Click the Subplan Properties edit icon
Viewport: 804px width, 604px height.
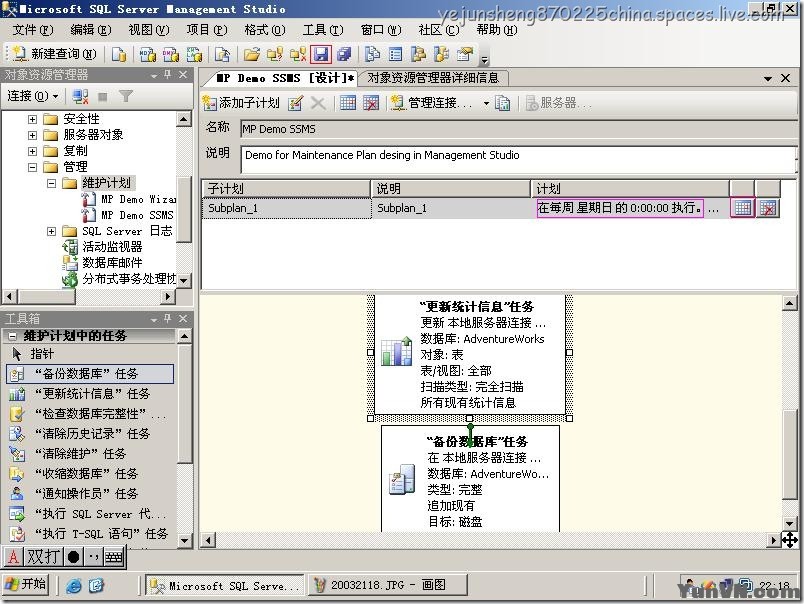pyautogui.click(x=295, y=103)
